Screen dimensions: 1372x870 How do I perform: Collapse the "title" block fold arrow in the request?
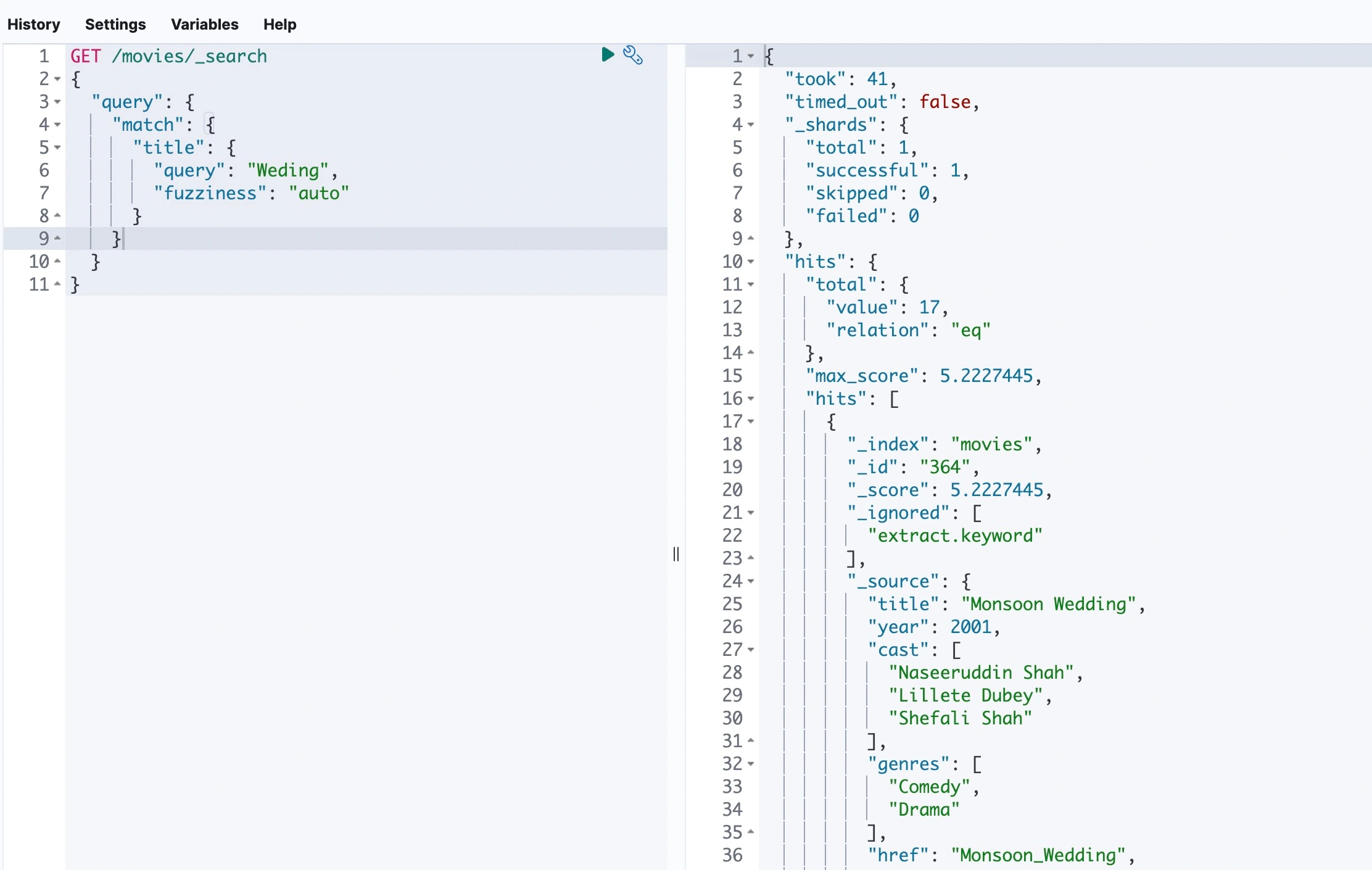[x=57, y=147]
